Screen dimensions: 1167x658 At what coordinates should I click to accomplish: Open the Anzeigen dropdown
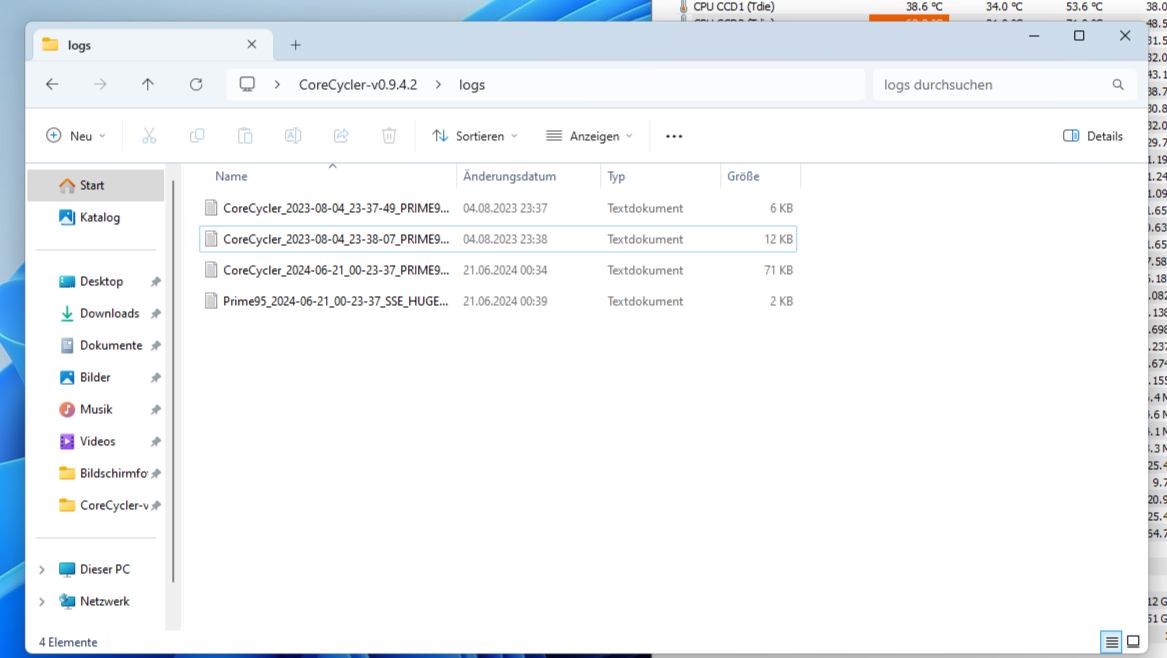(589, 136)
